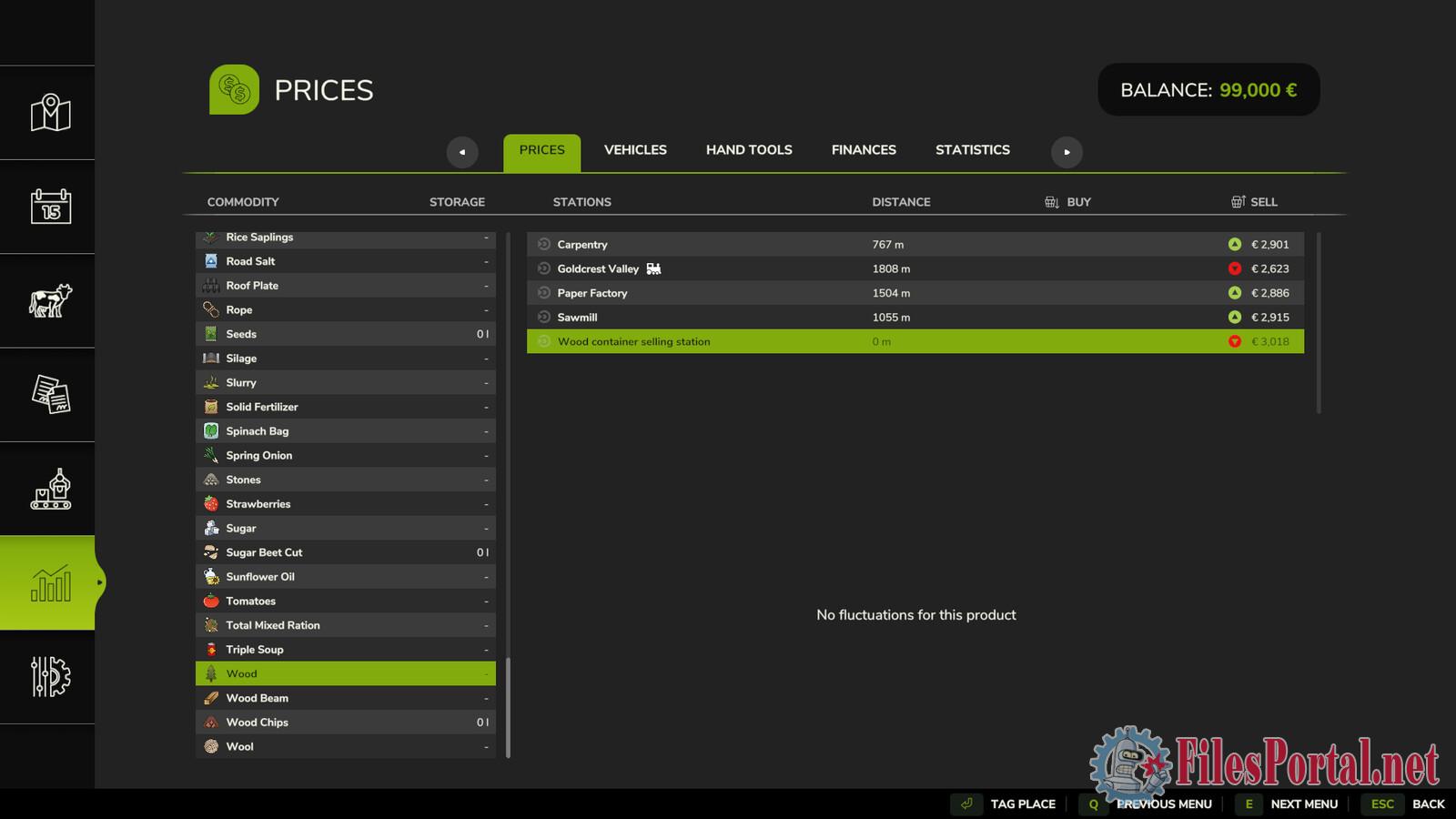
Task: Toggle tag marker on Paper Factory
Action: tap(544, 293)
